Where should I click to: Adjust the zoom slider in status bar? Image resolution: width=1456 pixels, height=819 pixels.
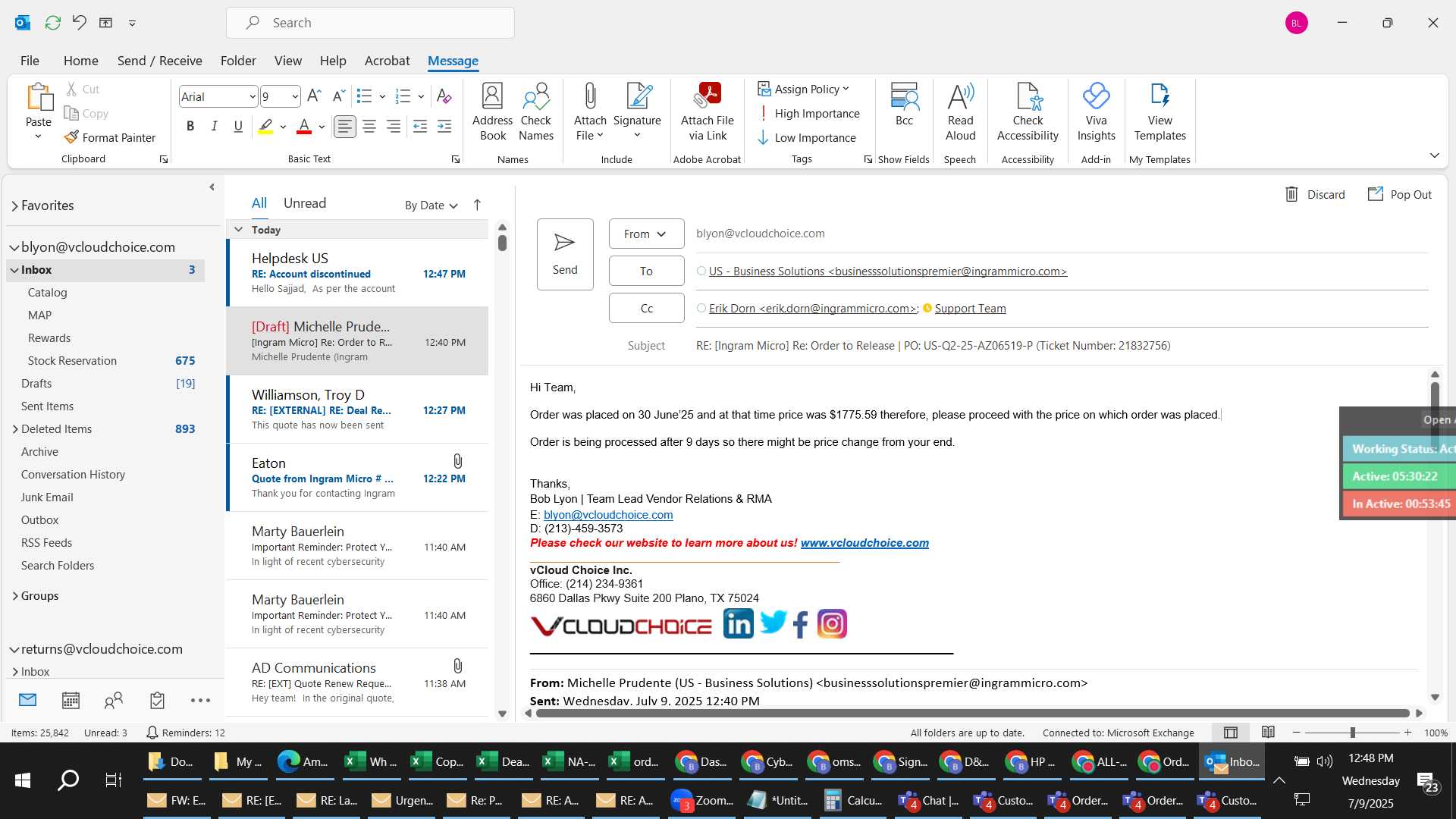point(1352,733)
